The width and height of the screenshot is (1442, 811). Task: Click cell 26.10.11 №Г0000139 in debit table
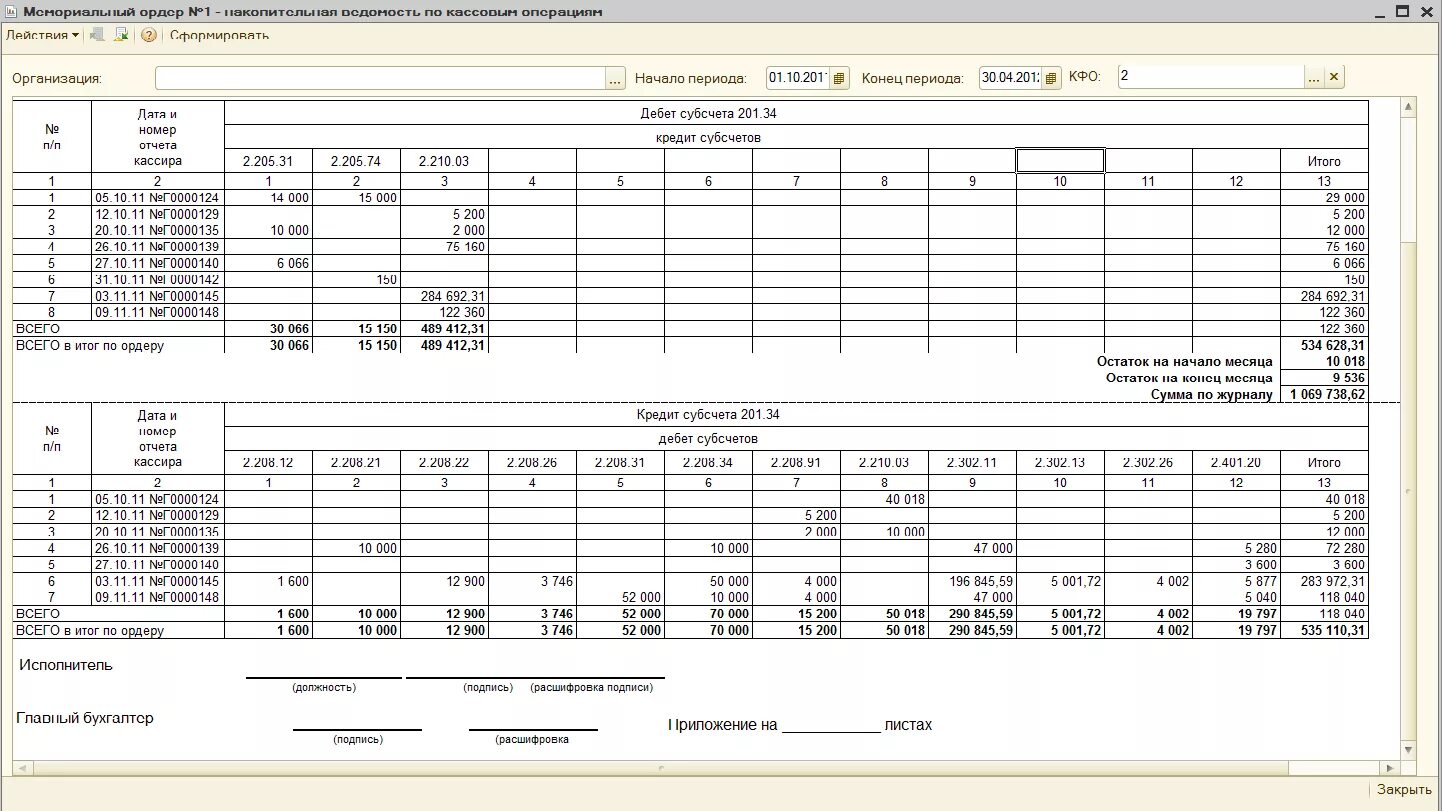tap(157, 247)
